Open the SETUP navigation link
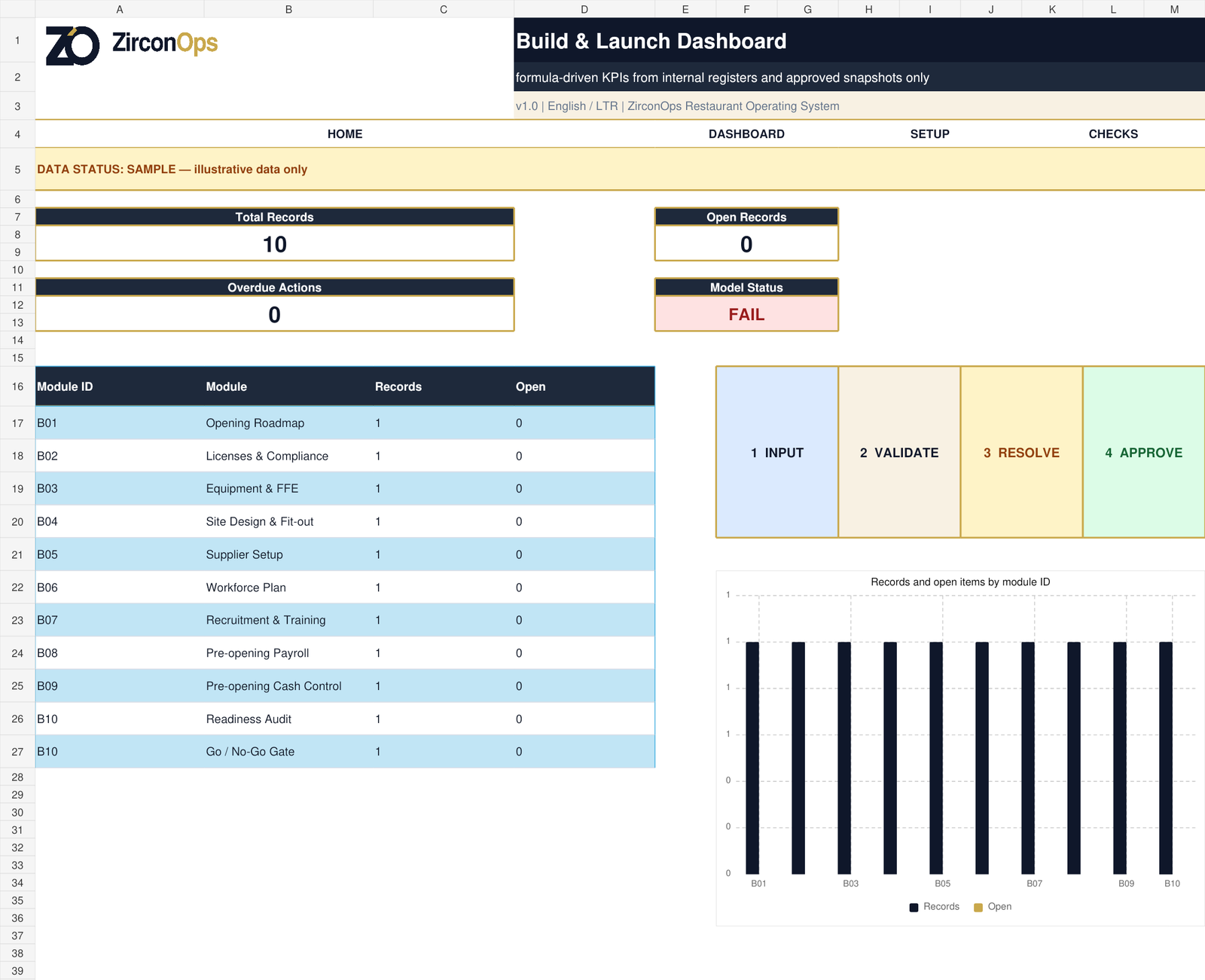The height and width of the screenshot is (980, 1205). [929, 134]
